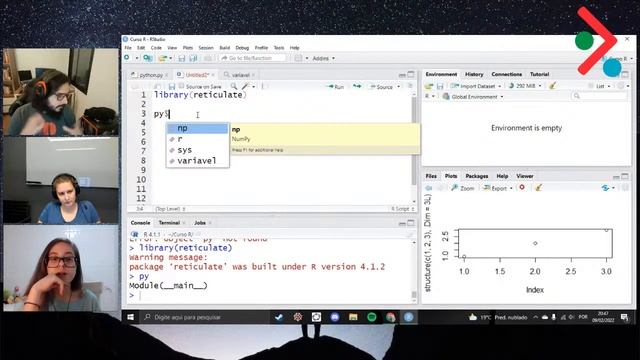The width and height of the screenshot is (640, 360).
Task: Click the find/replace magnifier in editor
Action: (x=233, y=86)
